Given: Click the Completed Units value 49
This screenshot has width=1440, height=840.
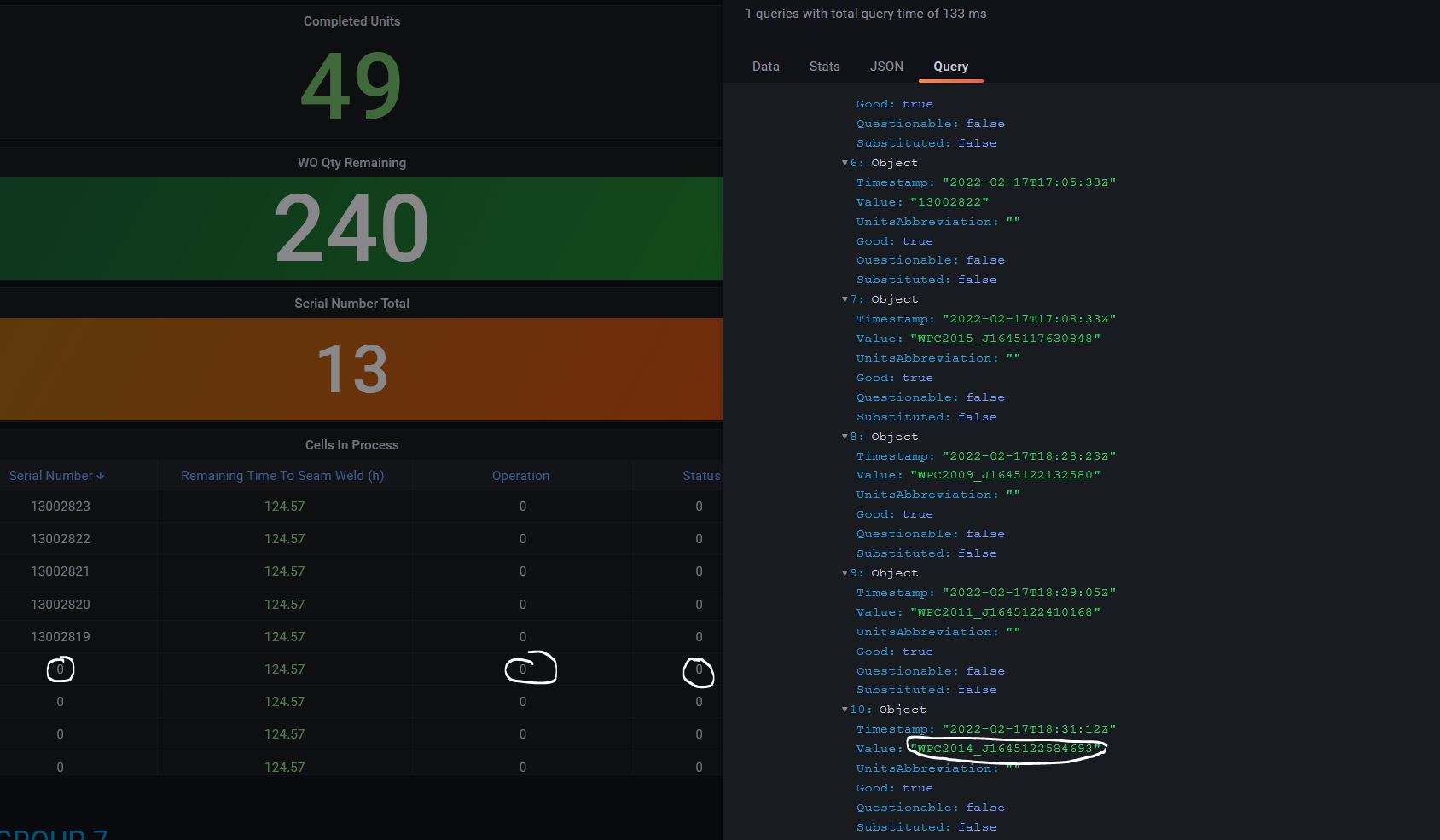Looking at the screenshot, I should (x=351, y=84).
